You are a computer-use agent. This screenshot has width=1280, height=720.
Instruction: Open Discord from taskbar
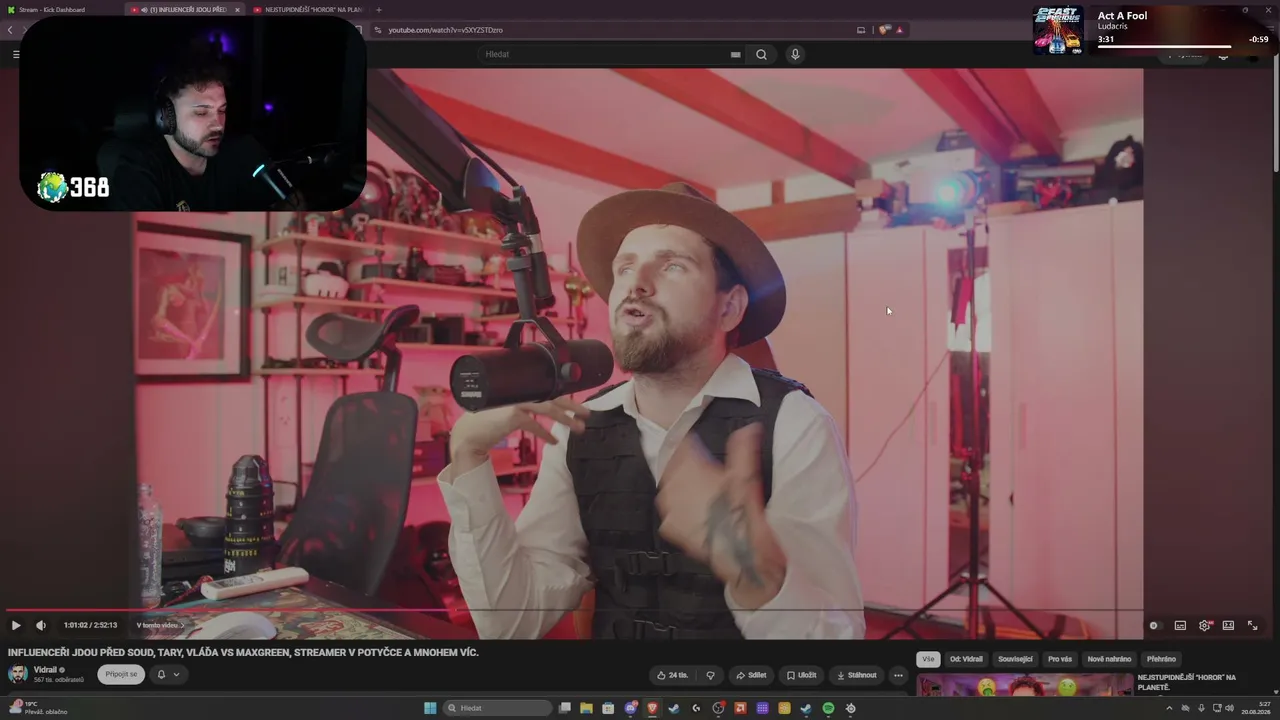(631, 708)
